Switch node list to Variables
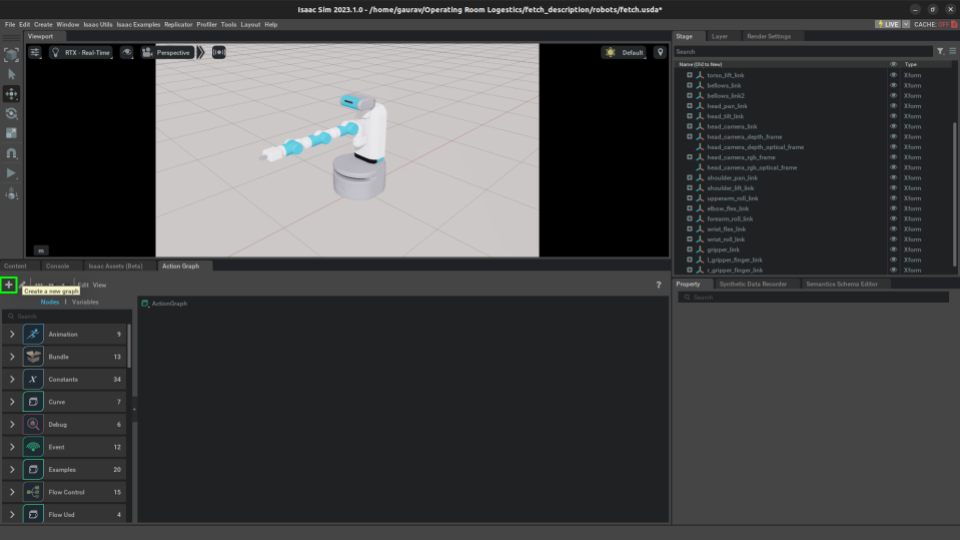 click(x=85, y=302)
